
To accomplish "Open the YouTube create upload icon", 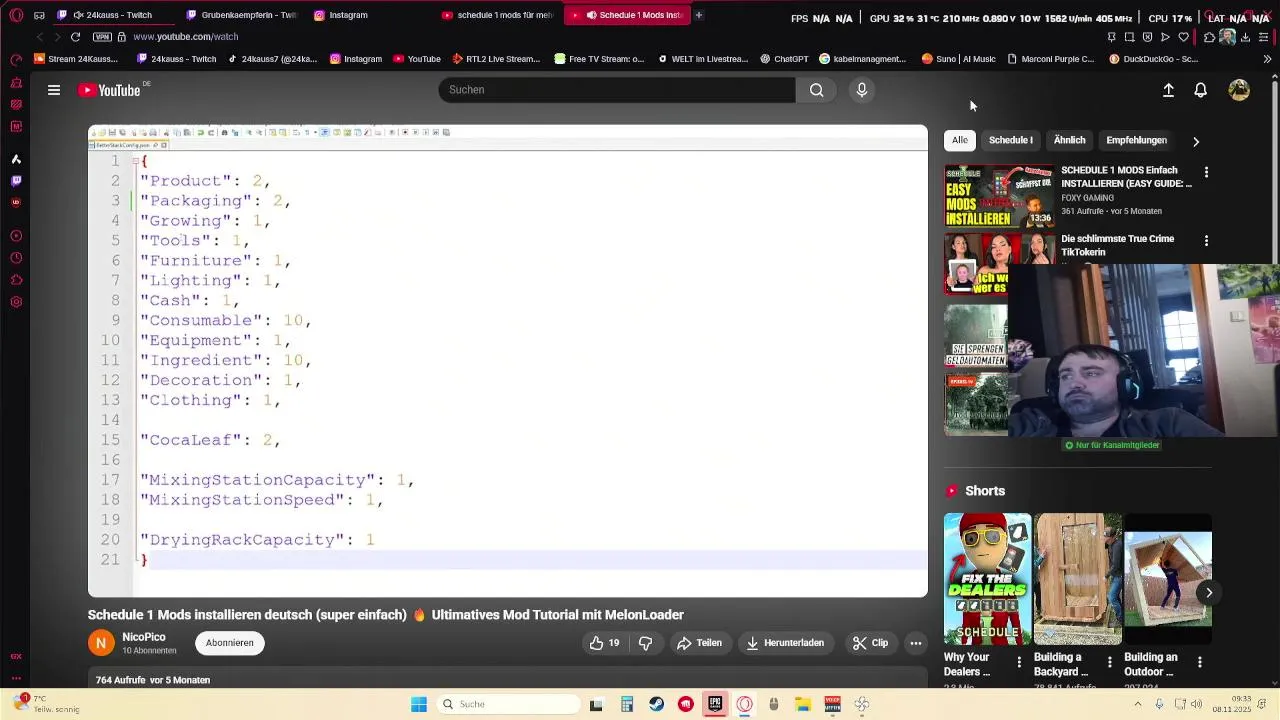I will [1168, 90].
